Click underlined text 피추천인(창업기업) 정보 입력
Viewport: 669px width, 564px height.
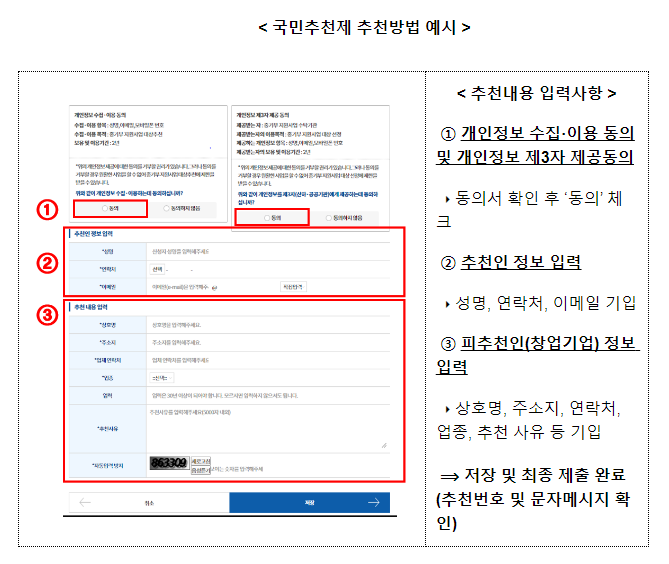point(538,355)
